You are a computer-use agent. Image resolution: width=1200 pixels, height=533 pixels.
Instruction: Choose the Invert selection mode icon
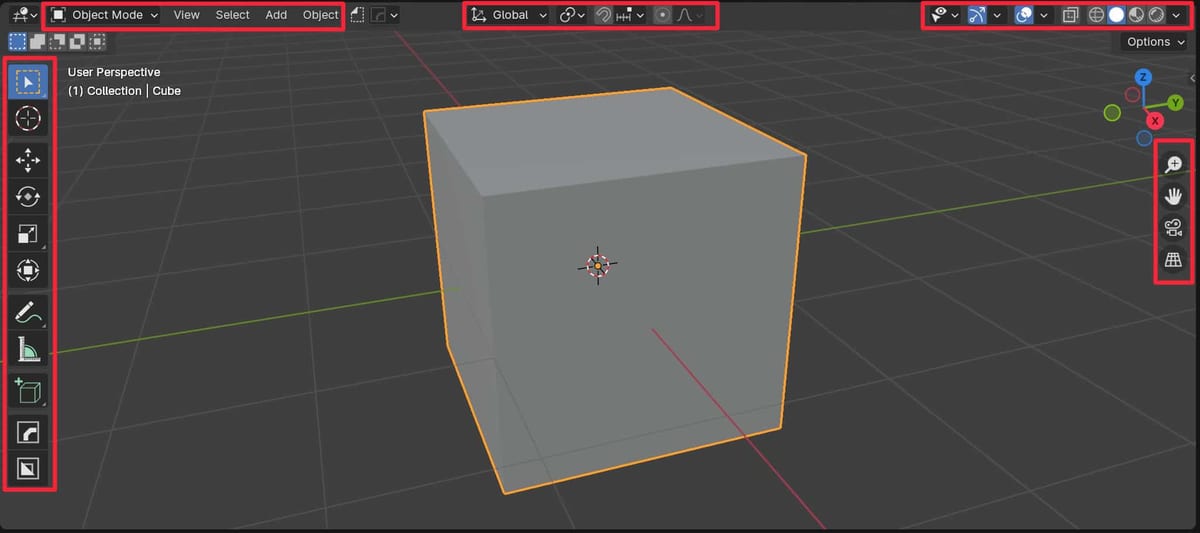click(x=77, y=42)
